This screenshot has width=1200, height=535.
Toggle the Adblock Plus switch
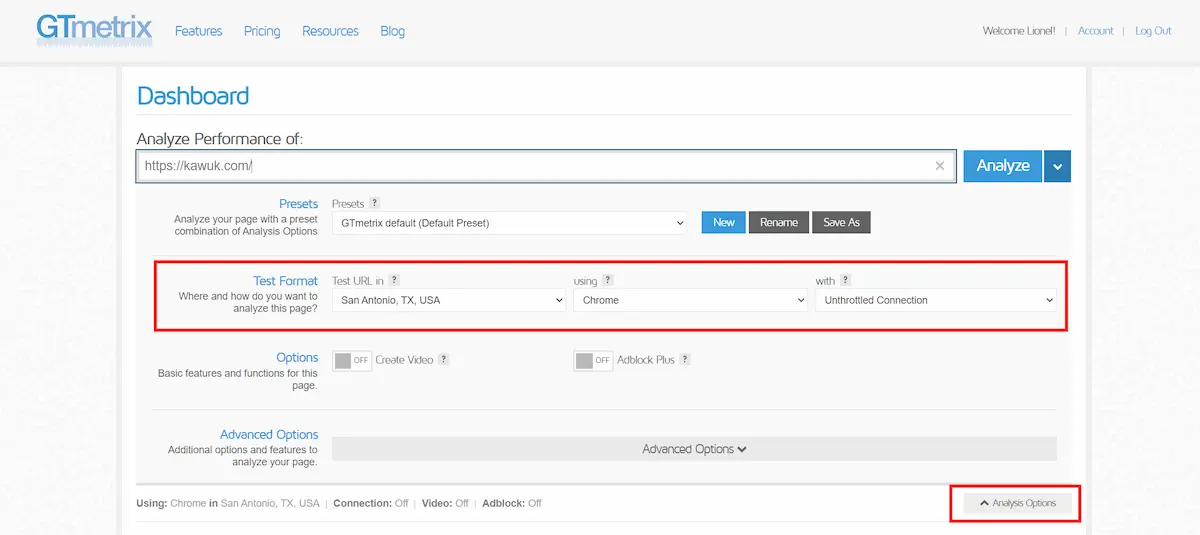pos(593,360)
